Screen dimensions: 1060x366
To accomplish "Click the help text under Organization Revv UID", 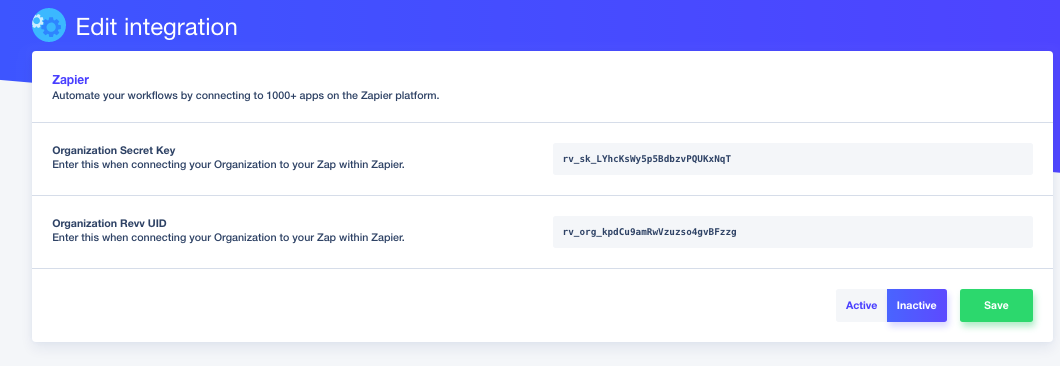I will (x=228, y=237).
